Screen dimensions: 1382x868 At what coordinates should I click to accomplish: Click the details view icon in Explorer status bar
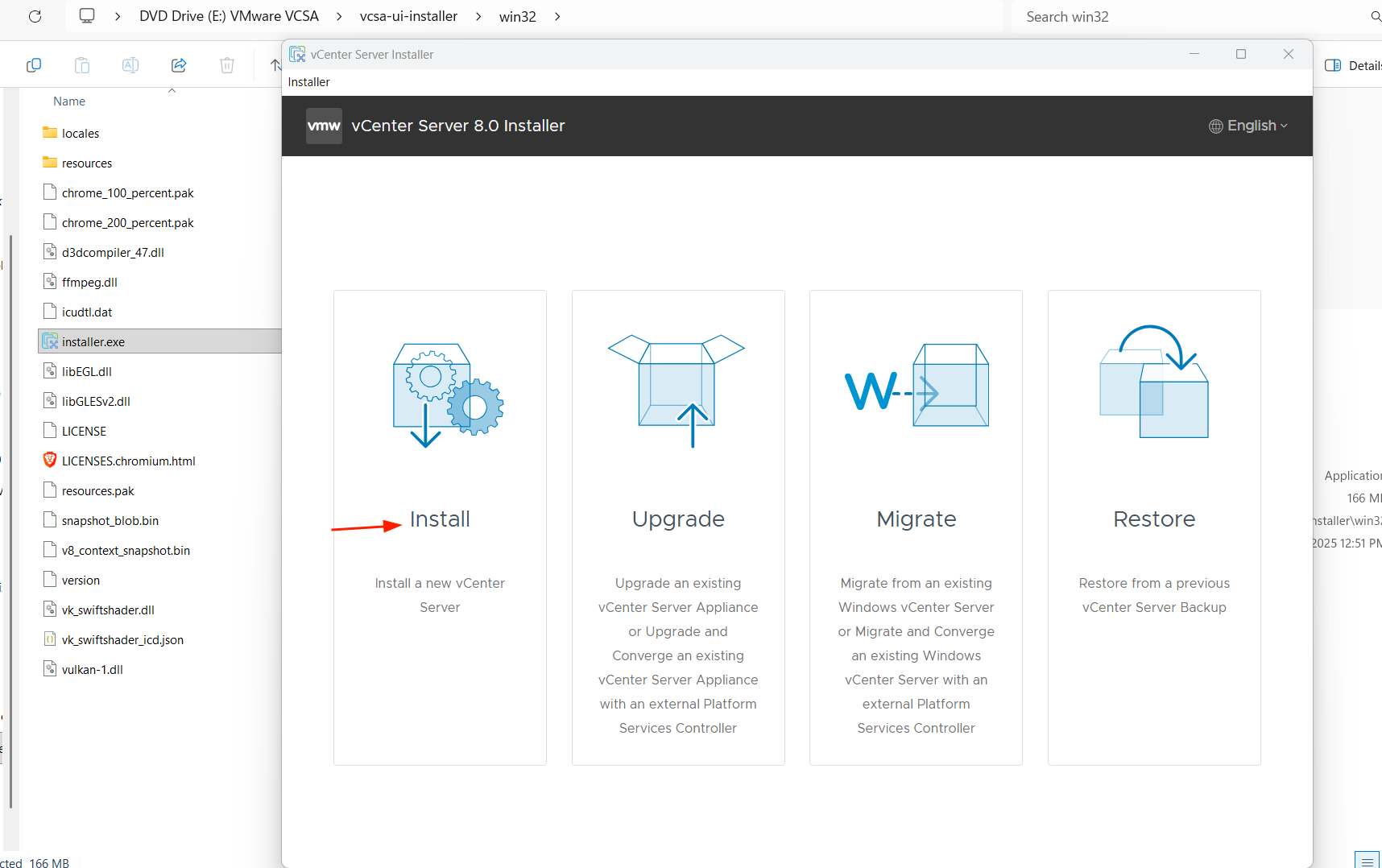tap(1367, 860)
